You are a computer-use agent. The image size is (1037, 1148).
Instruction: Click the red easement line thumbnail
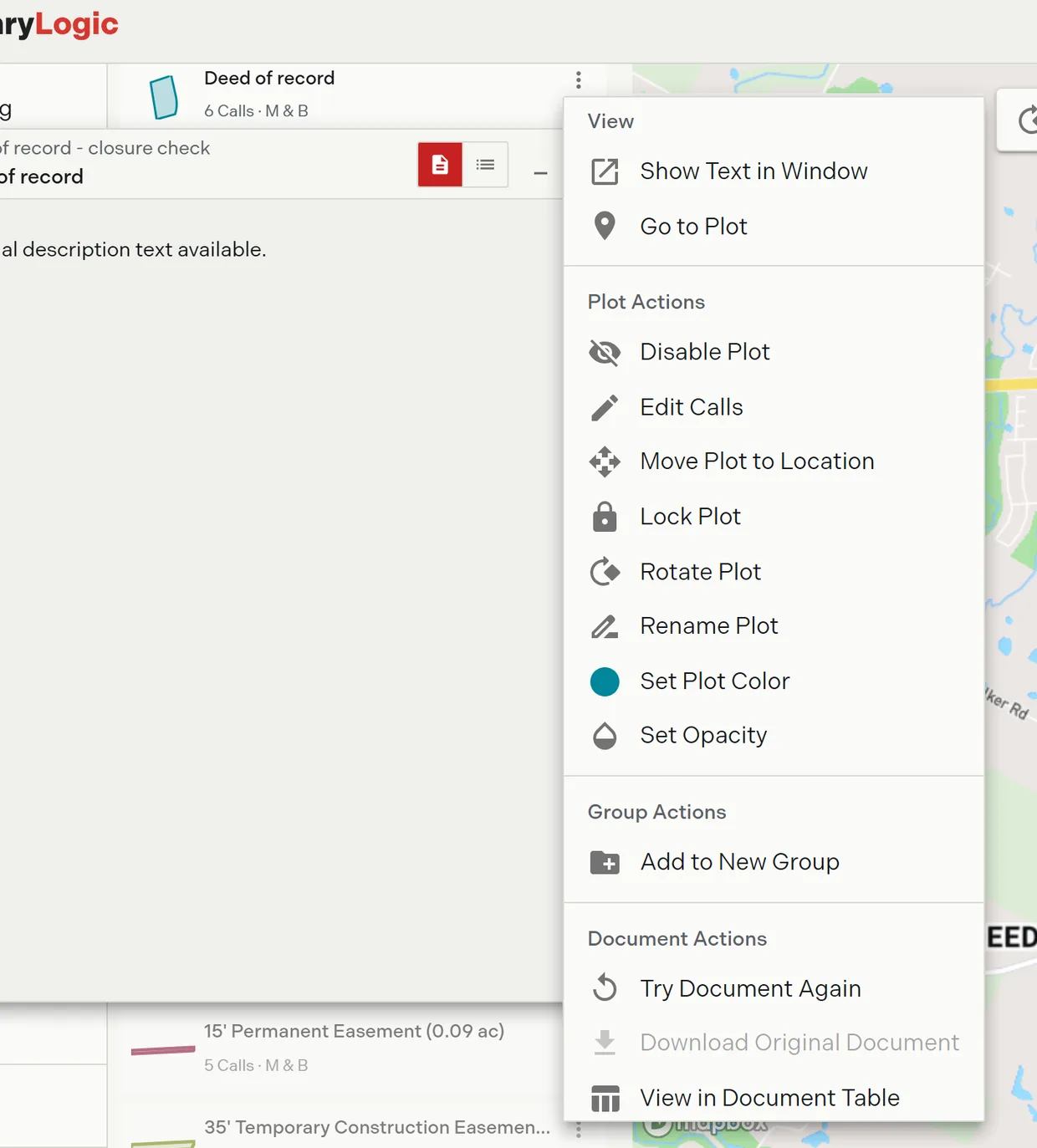click(x=163, y=1050)
